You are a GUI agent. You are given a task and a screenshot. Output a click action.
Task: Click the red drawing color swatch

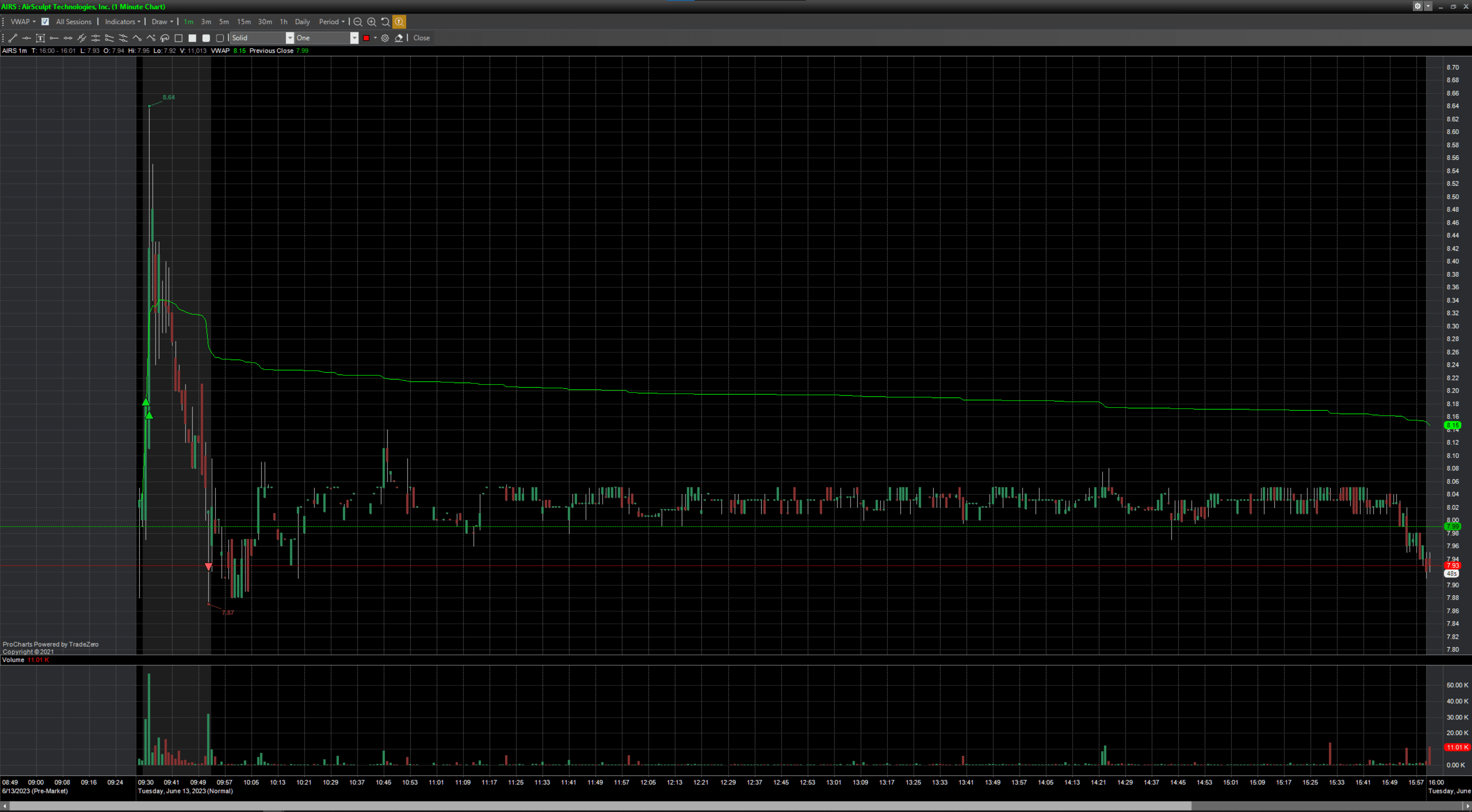tap(366, 38)
